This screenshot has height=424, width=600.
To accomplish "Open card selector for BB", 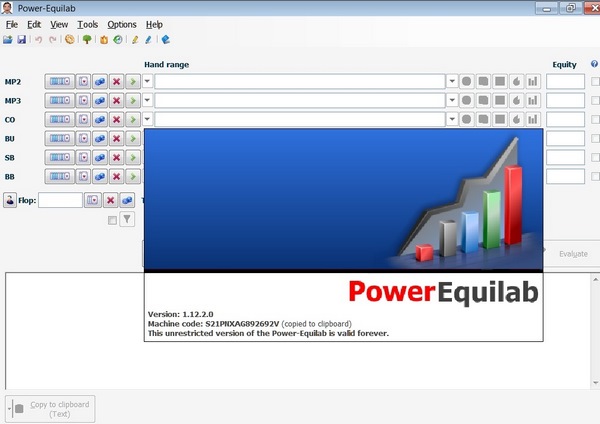I will pyautogui.click(x=83, y=176).
